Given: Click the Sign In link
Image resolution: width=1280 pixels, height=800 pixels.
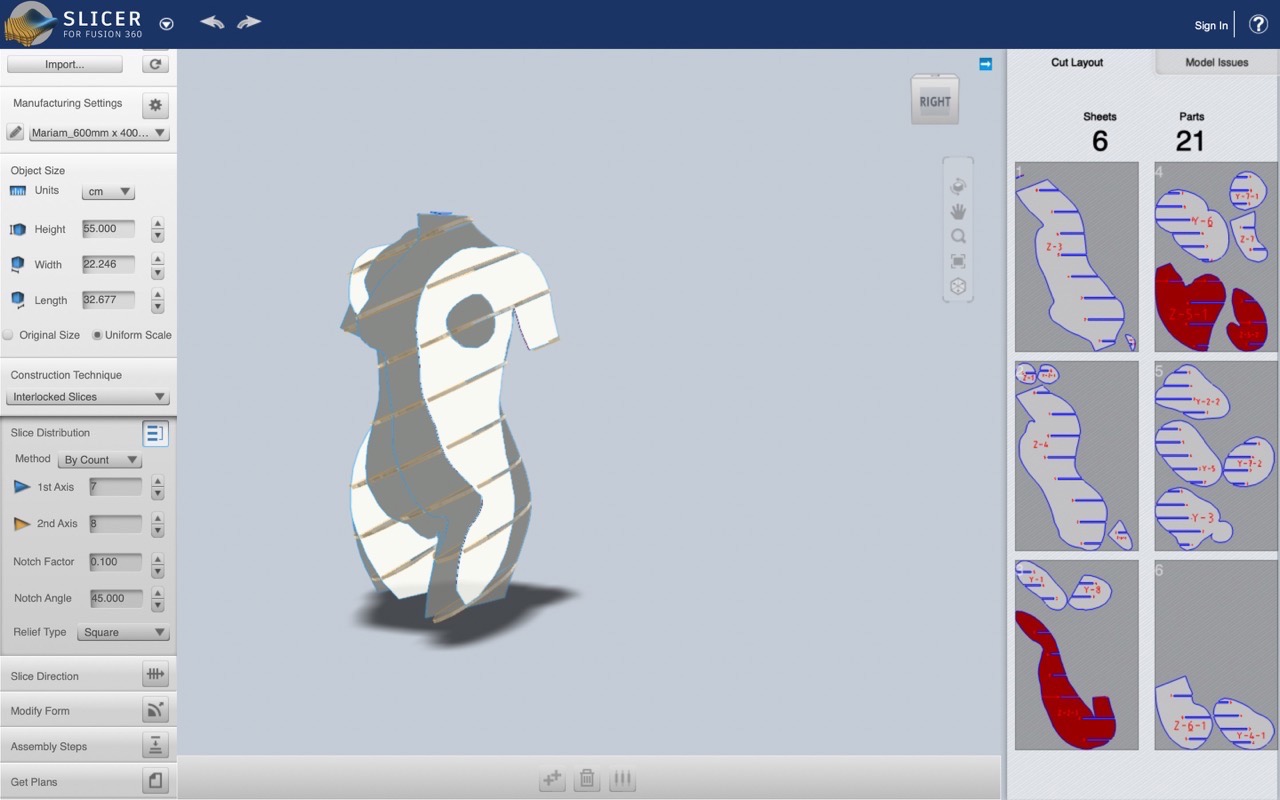Looking at the screenshot, I should pos(1210,25).
